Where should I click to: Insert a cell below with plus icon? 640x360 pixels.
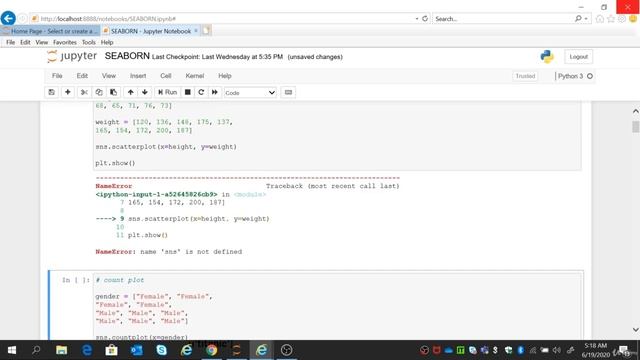(x=68, y=92)
